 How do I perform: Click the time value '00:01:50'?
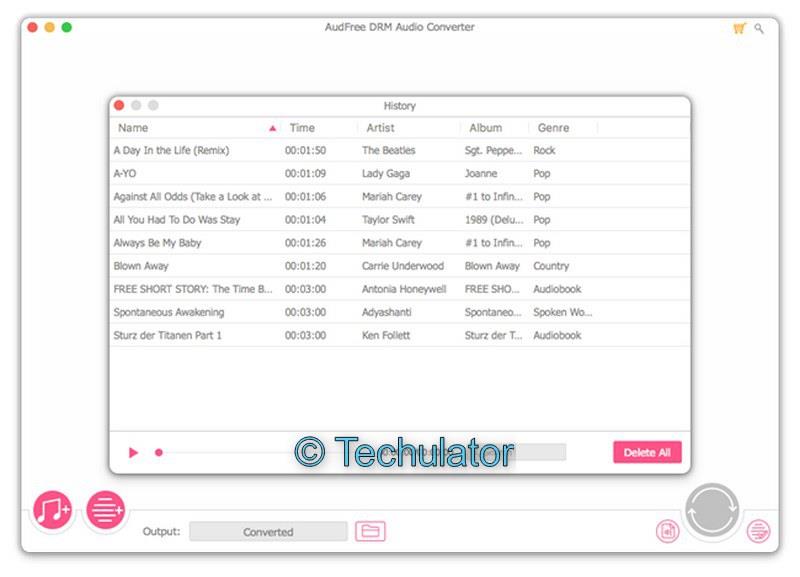(305, 150)
